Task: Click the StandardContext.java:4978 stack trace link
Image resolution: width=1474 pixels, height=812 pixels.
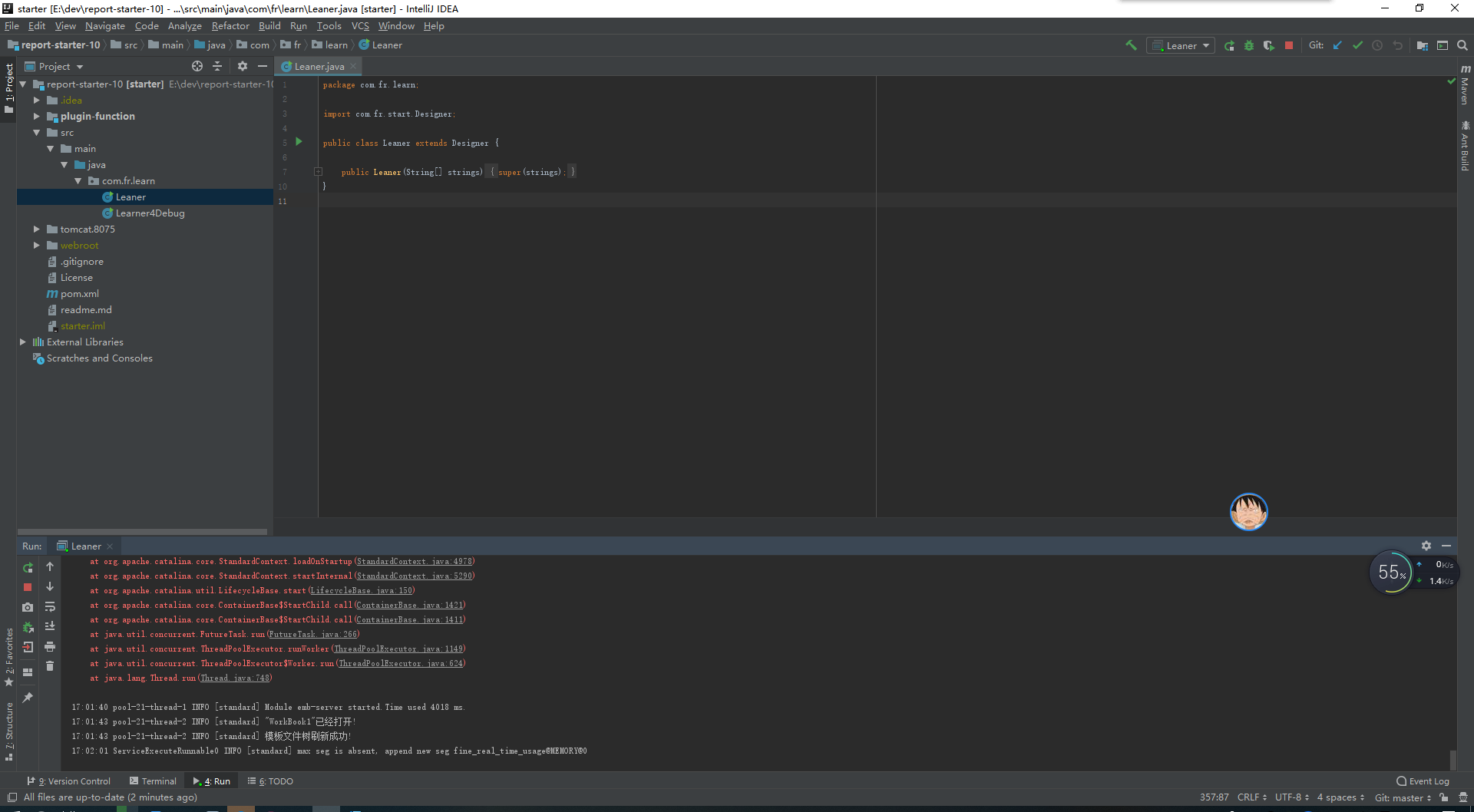Action: [414, 562]
